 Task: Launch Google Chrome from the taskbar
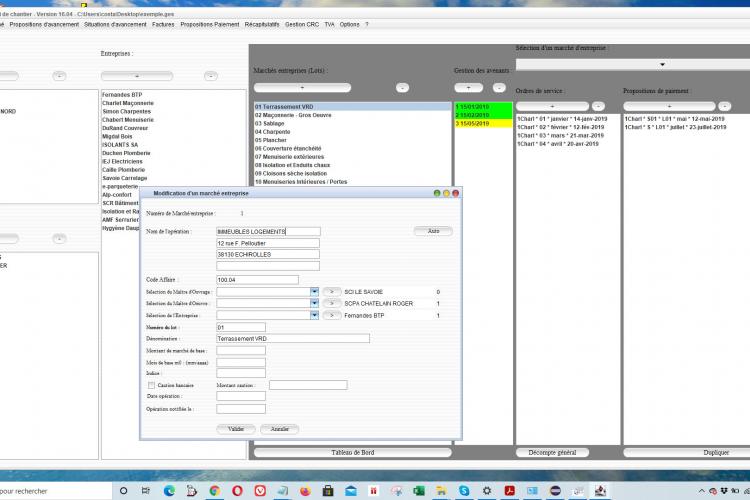click(215, 491)
